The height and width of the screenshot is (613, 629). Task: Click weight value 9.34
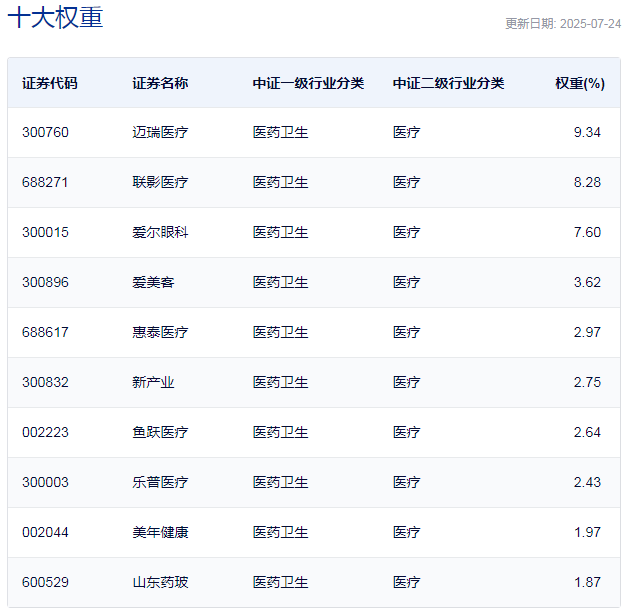click(x=587, y=132)
